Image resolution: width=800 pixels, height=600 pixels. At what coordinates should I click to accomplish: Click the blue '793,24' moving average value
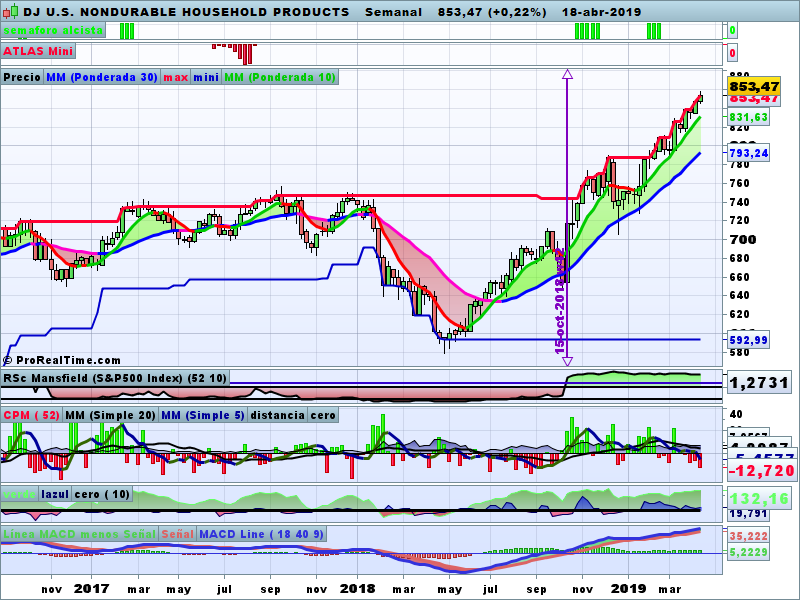coord(748,153)
